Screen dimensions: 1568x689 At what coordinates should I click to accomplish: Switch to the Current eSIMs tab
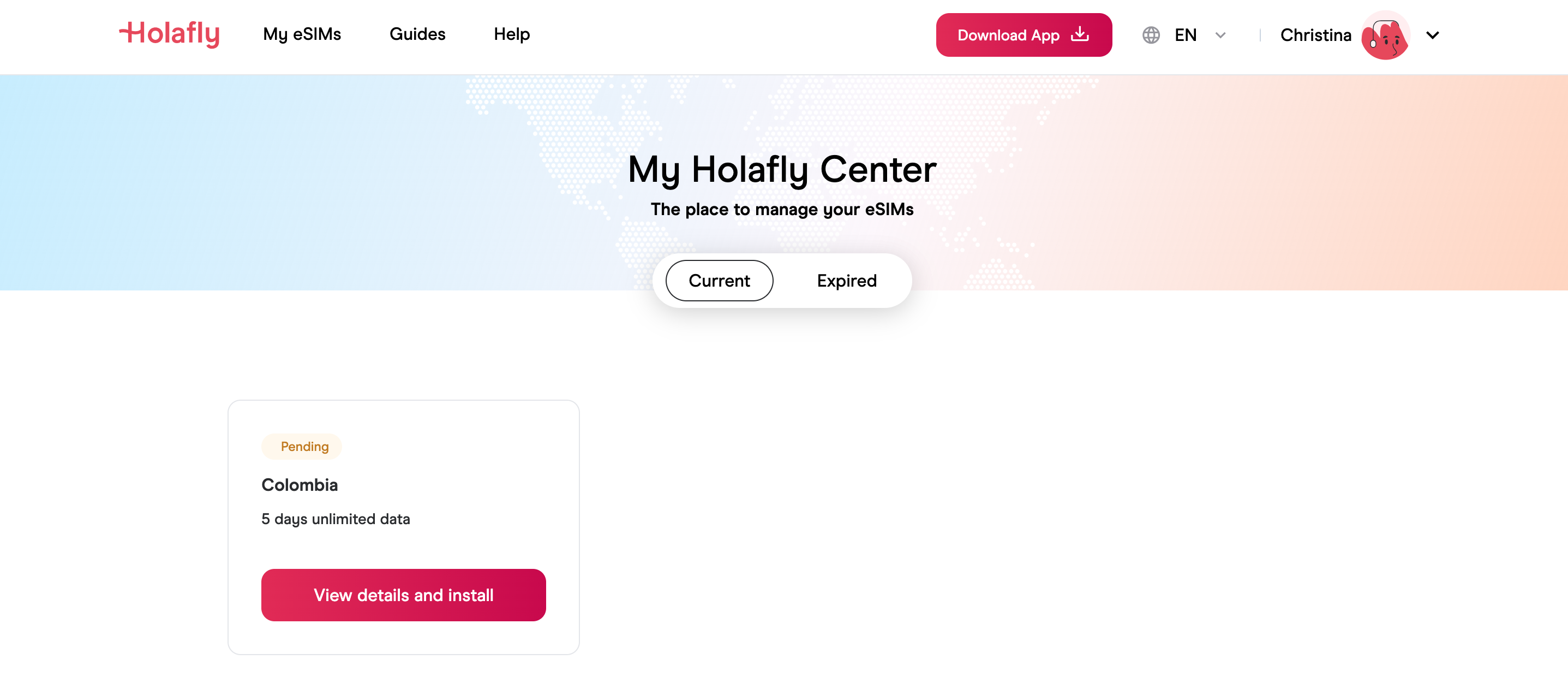720,280
